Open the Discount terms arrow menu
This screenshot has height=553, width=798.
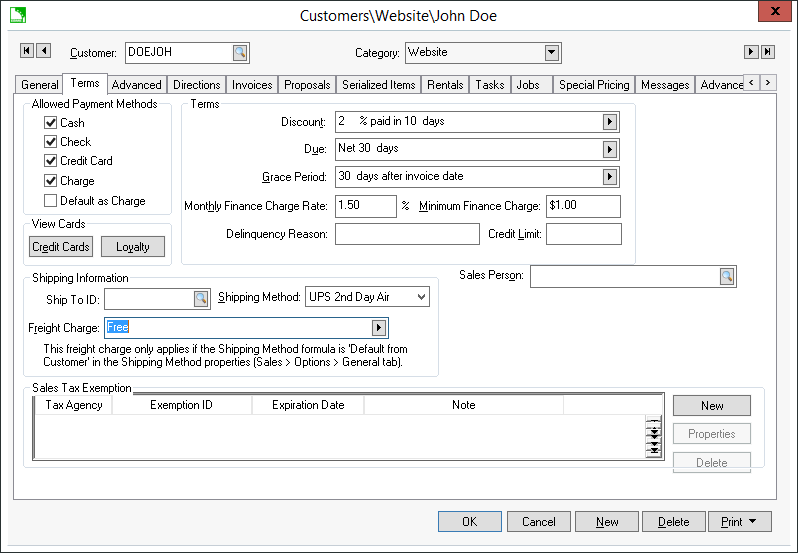pos(609,122)
